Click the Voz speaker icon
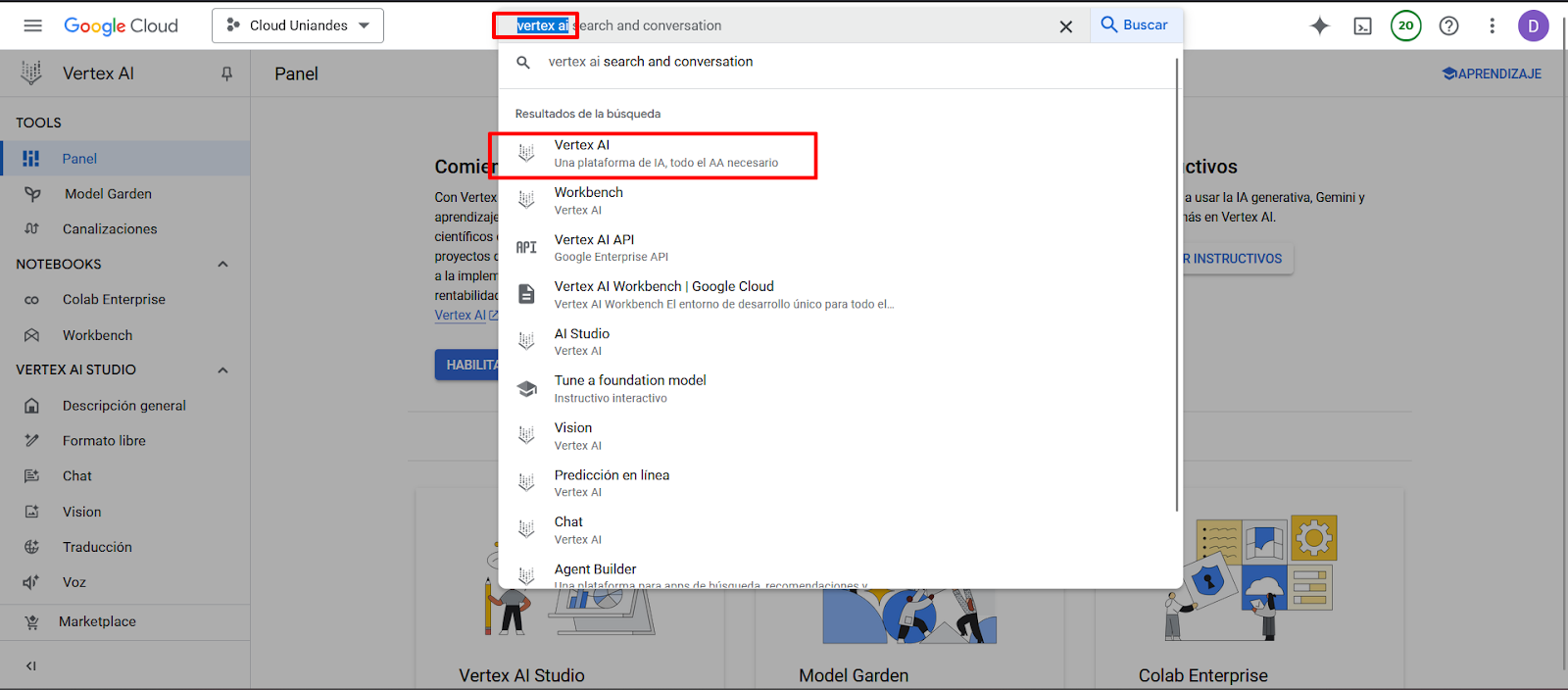The image size is (1568, 690). 31,582
